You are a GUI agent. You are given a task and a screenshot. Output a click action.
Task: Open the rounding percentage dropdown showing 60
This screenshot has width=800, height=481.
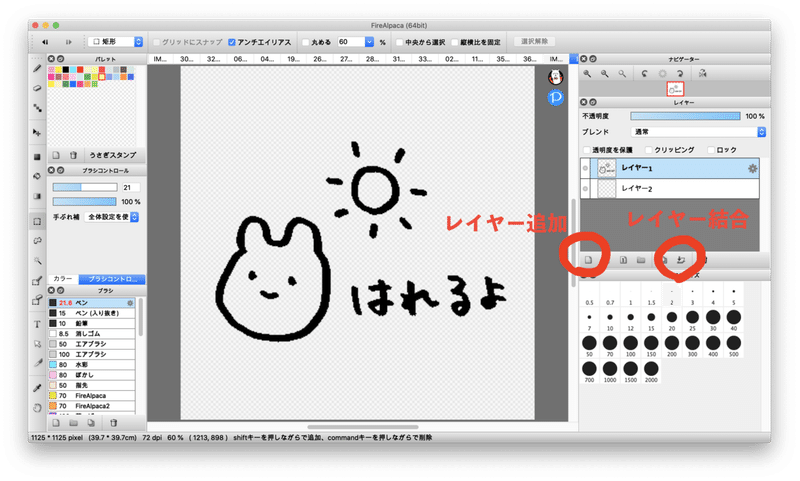point(369,42)
